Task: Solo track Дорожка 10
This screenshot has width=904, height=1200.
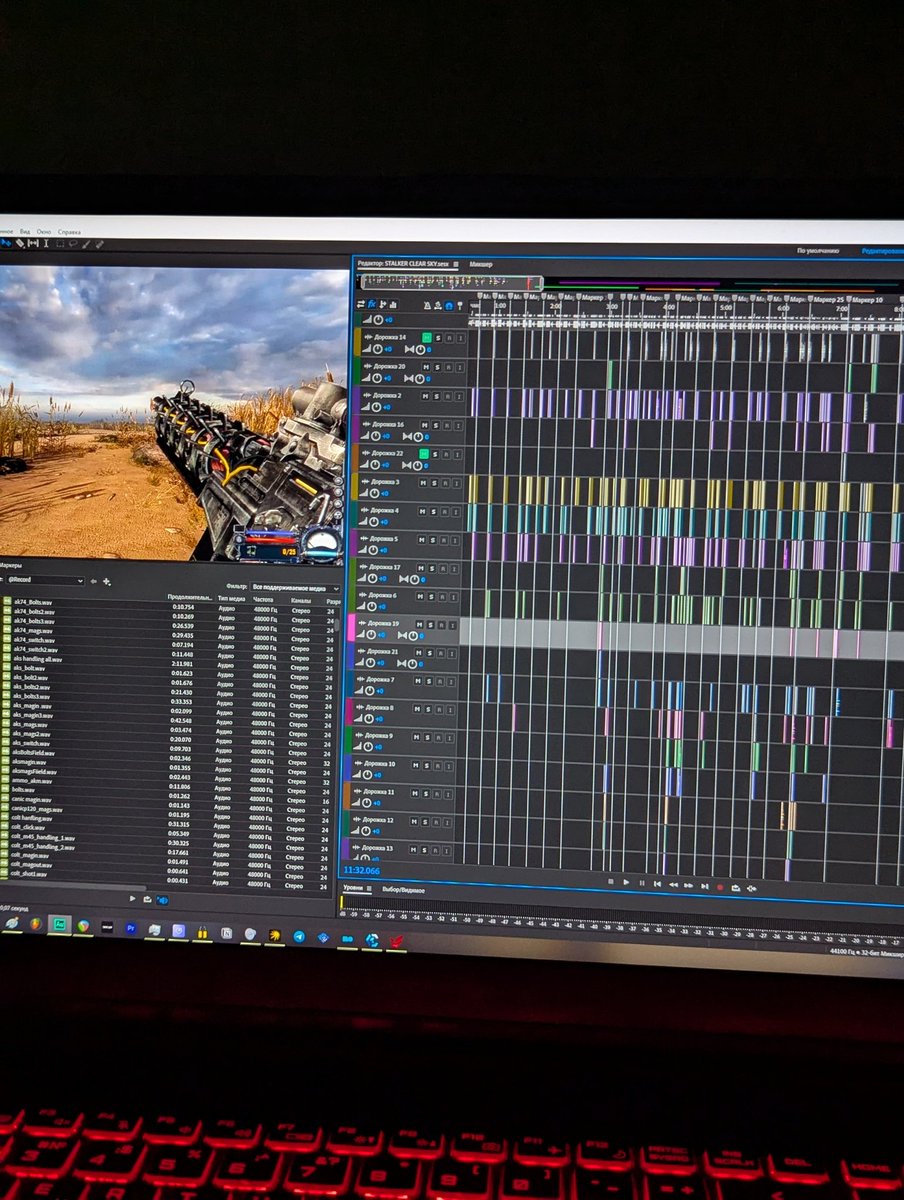Action: tap(427, 765)
